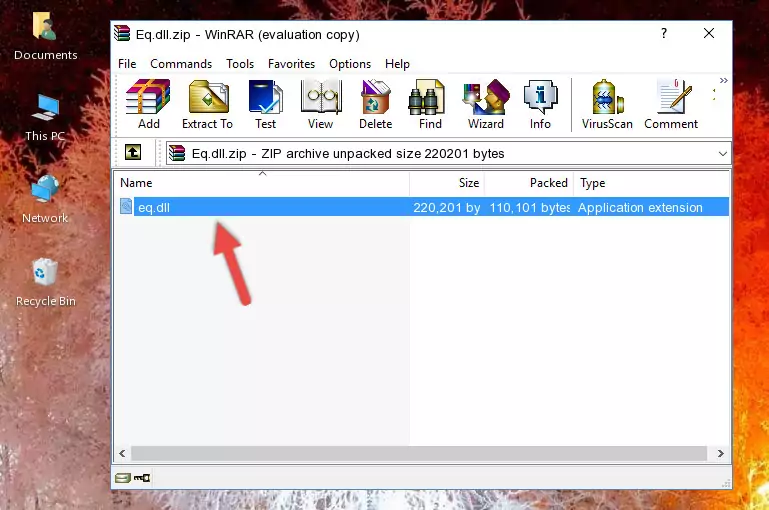Viewport: 769px width, 510px height.
Task: Close the WinRAR window
Action: [709, 33]
